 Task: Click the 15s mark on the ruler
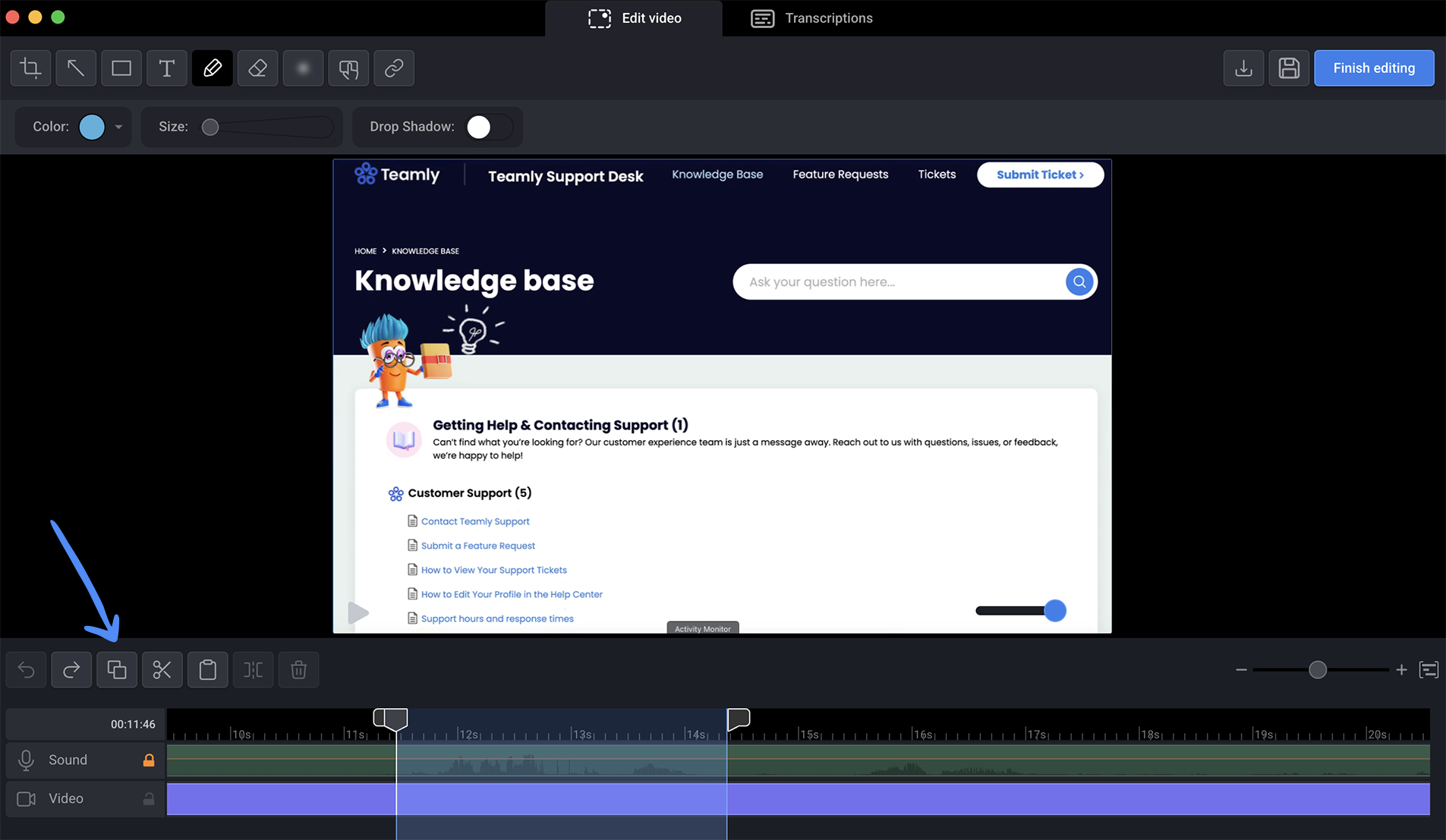809,734
